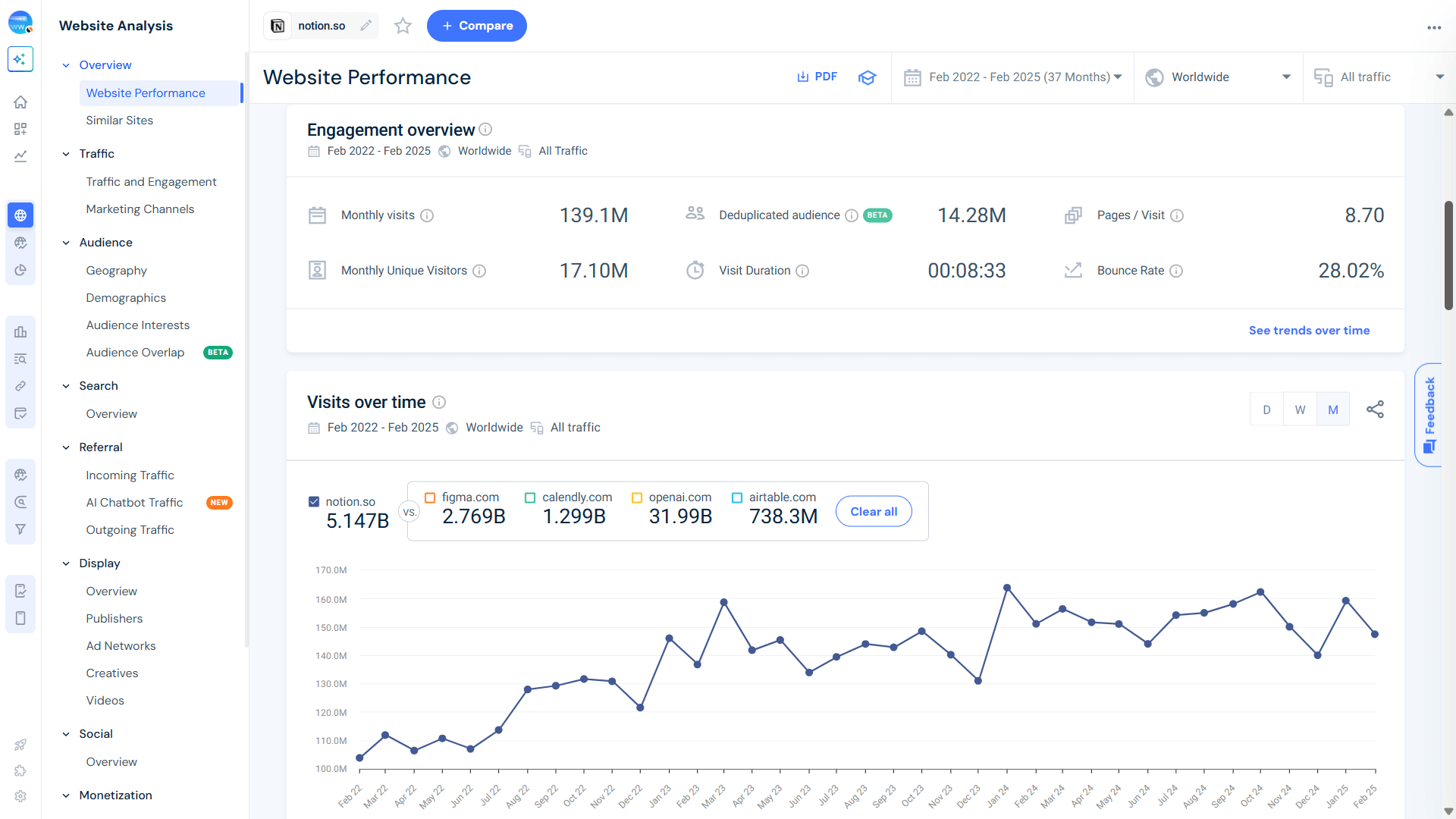Open the Home icon in the sidebar rail
Image resolution: width=1456 pixels, height=819 pixels.
20,102
